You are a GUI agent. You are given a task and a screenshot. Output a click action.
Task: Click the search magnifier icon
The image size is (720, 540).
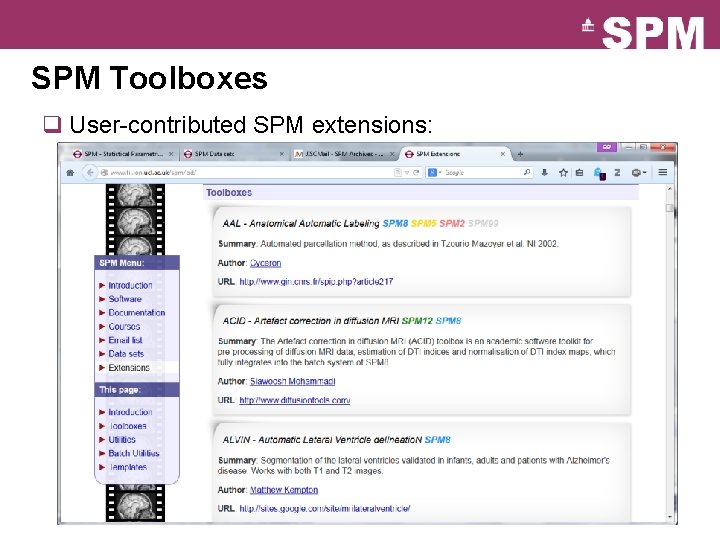coord(527,172)
